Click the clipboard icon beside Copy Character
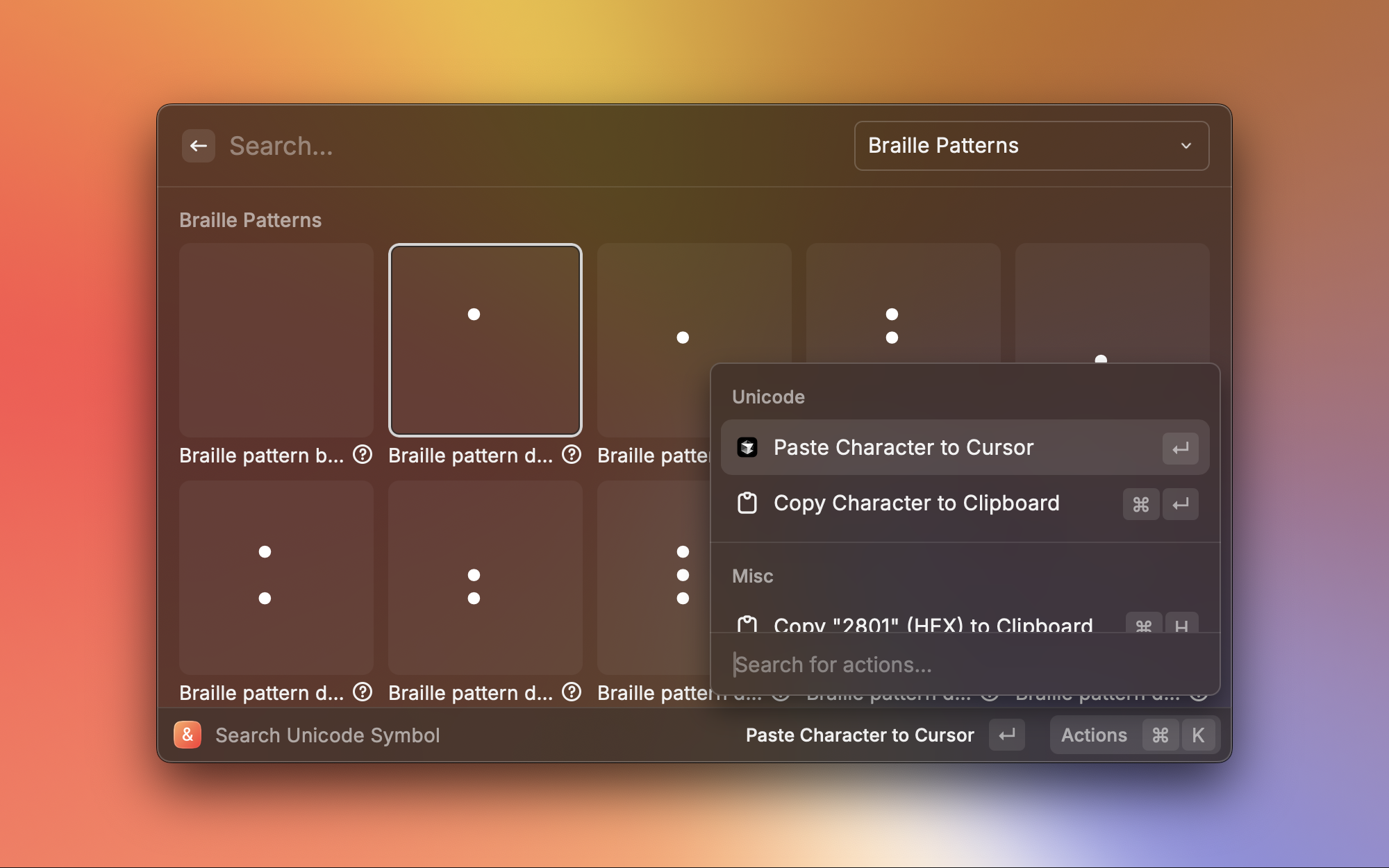The width and height of the screenshot is (1389, 868). click(747, 503)
